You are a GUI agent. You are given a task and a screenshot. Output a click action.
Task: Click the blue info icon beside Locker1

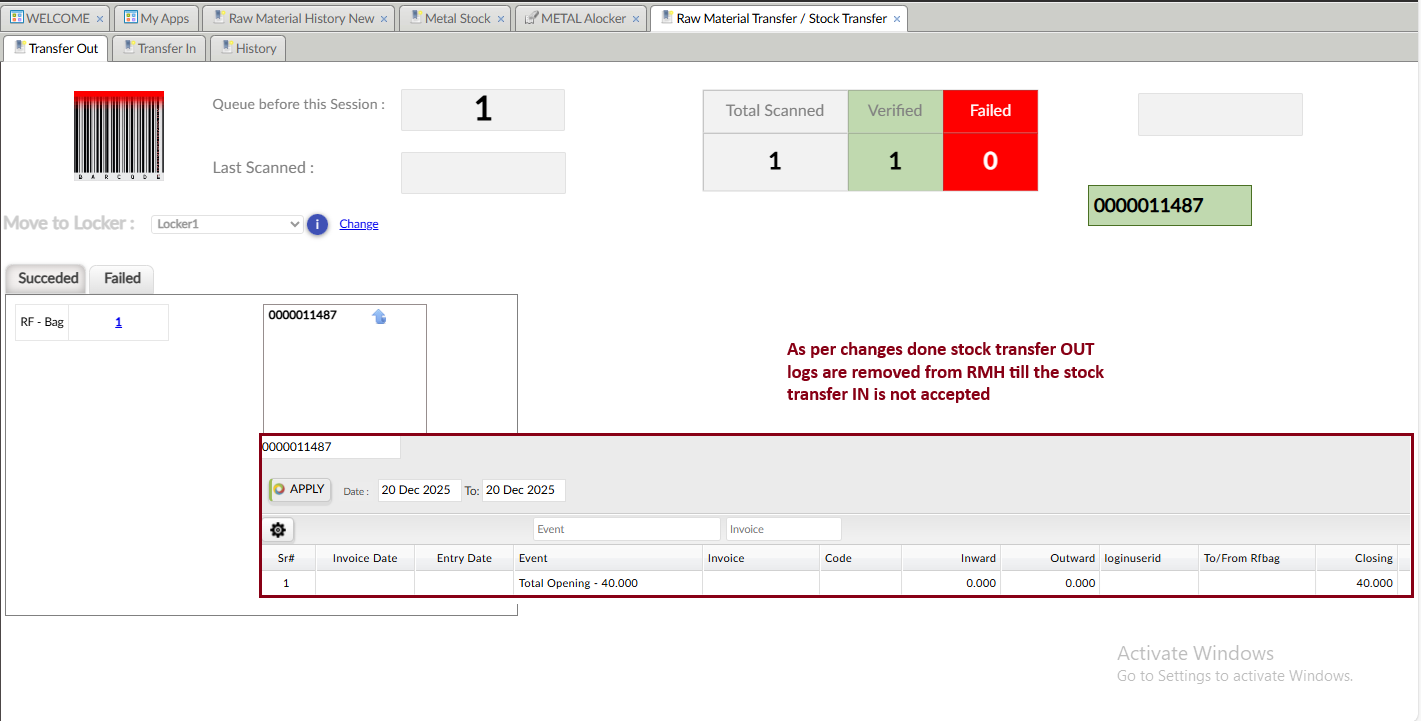click(318, 224)
